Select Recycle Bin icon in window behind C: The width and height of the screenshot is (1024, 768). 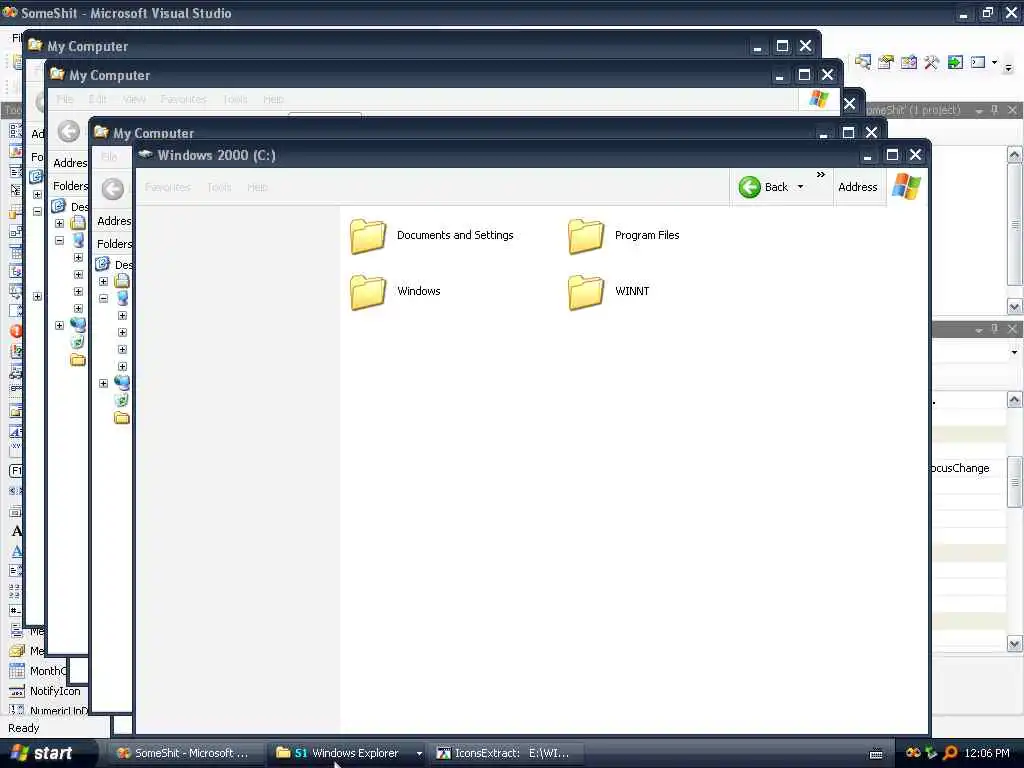tap(121, 400)
